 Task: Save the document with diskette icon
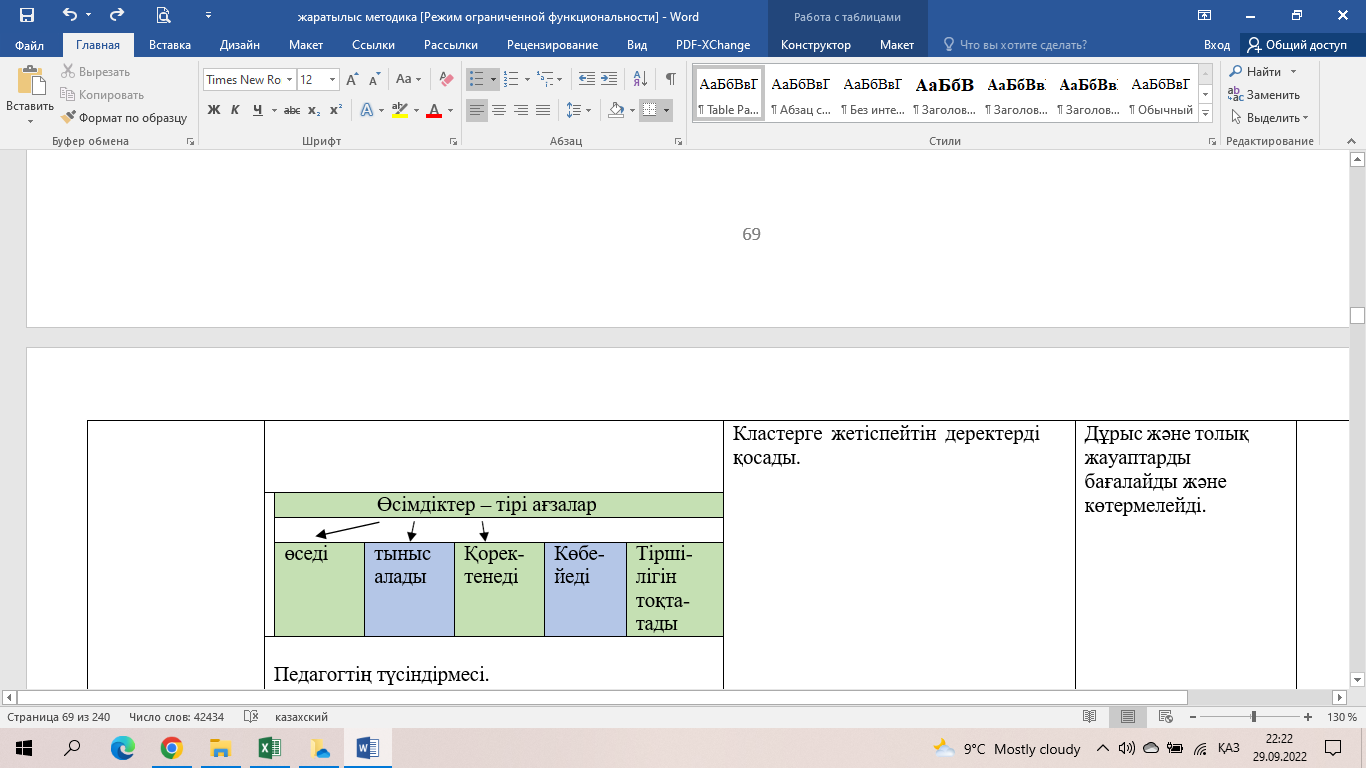pyautogui.click(x=27, y=16)
